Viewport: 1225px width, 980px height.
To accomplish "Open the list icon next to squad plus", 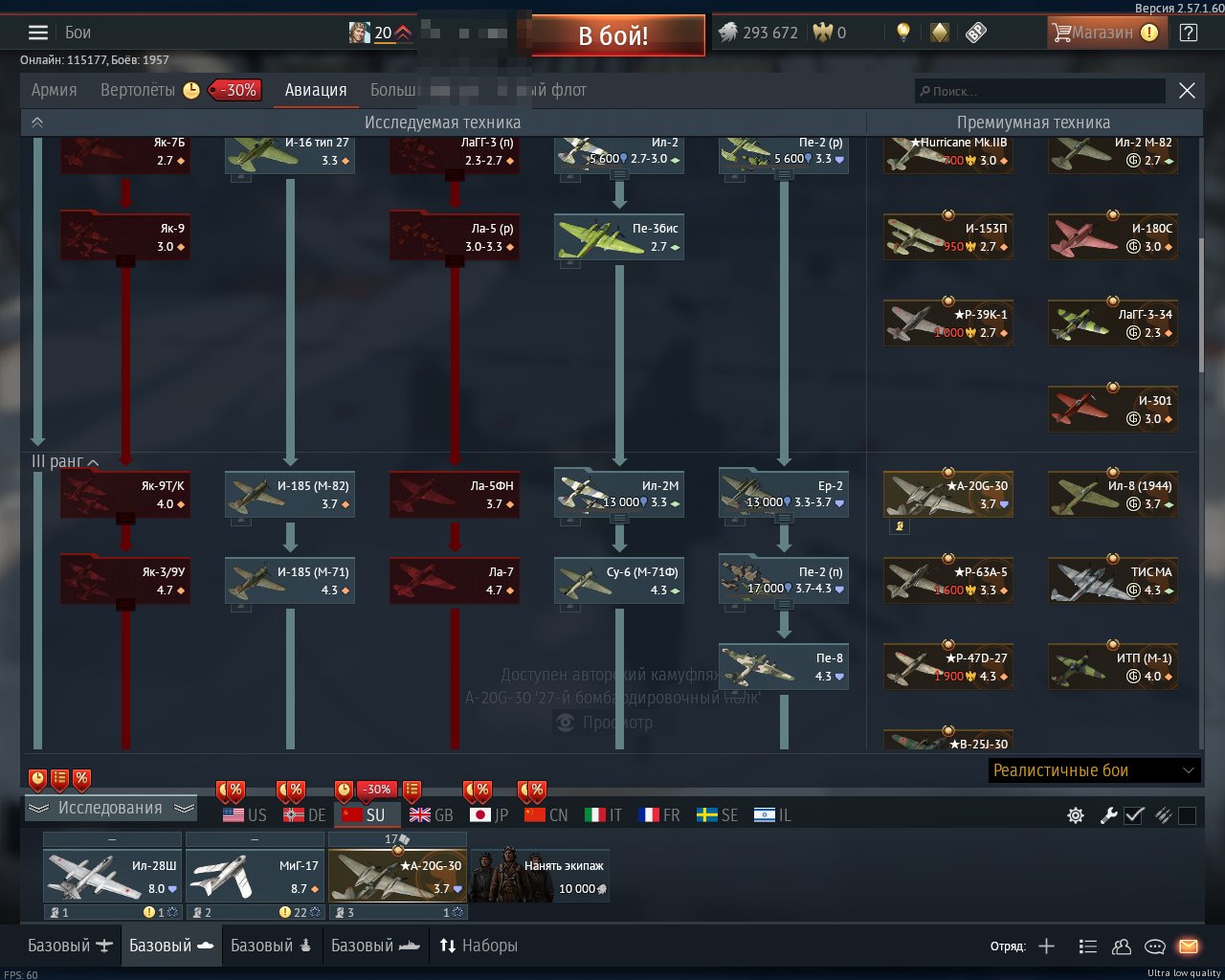I will [1087, 947].
